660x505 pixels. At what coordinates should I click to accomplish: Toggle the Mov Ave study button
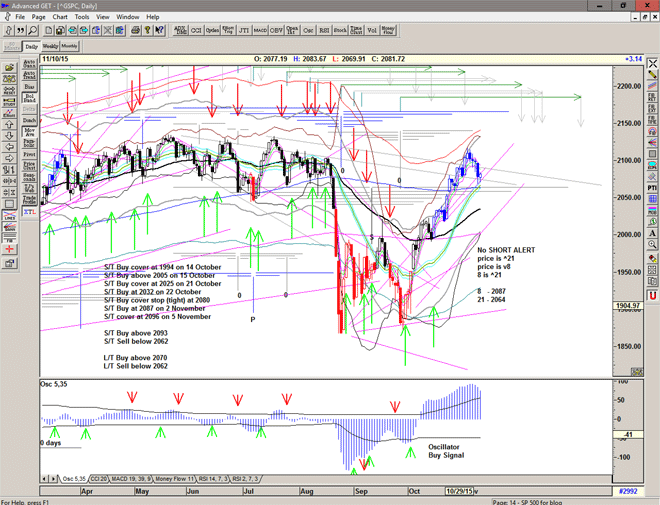tap(30, 131)
